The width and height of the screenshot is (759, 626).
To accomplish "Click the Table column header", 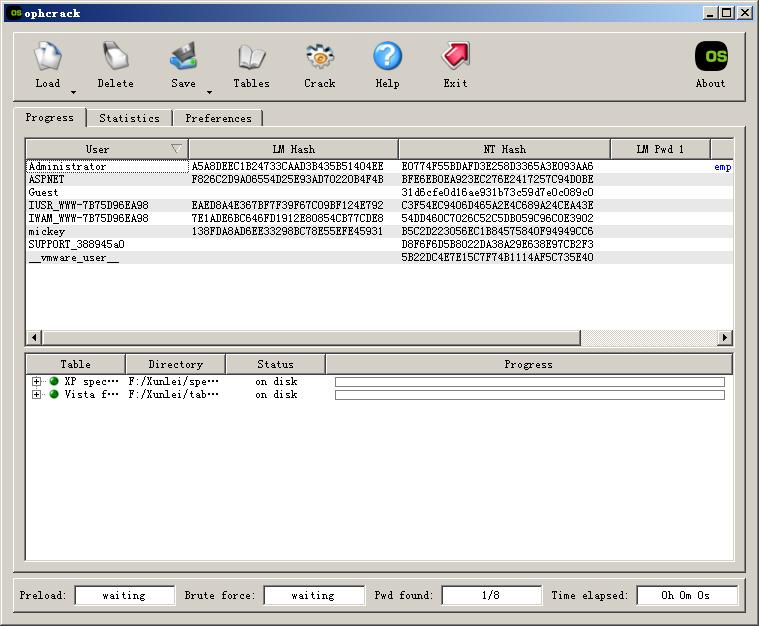I will pos(76,364).
